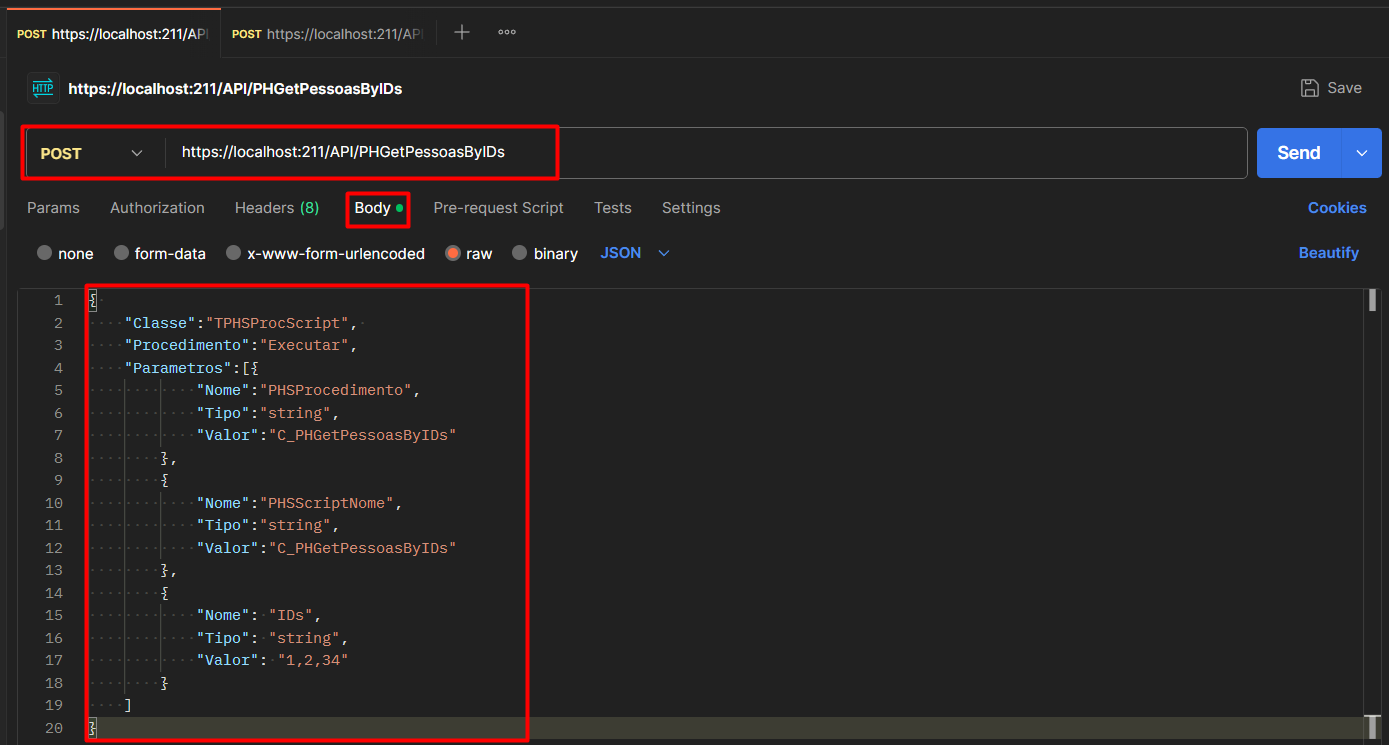Screen dimensions: 1389x745
Task: Click the Save button
Action: 1331,88
